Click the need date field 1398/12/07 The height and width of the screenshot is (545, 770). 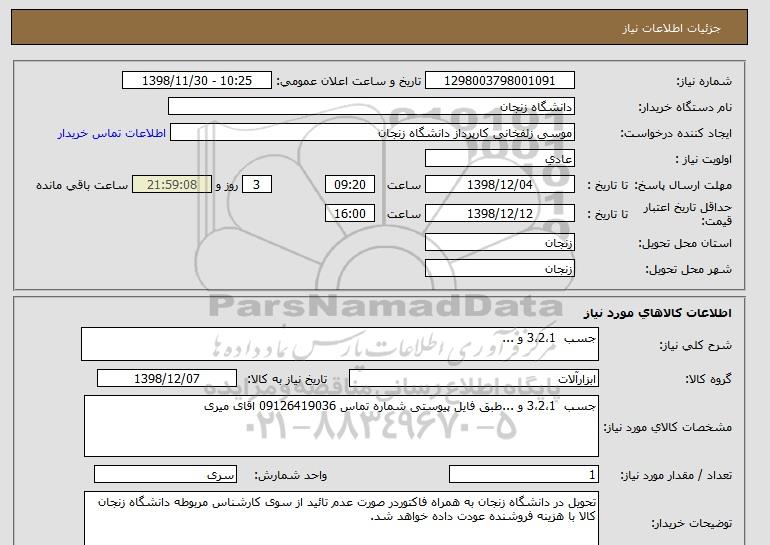[167, 379]
